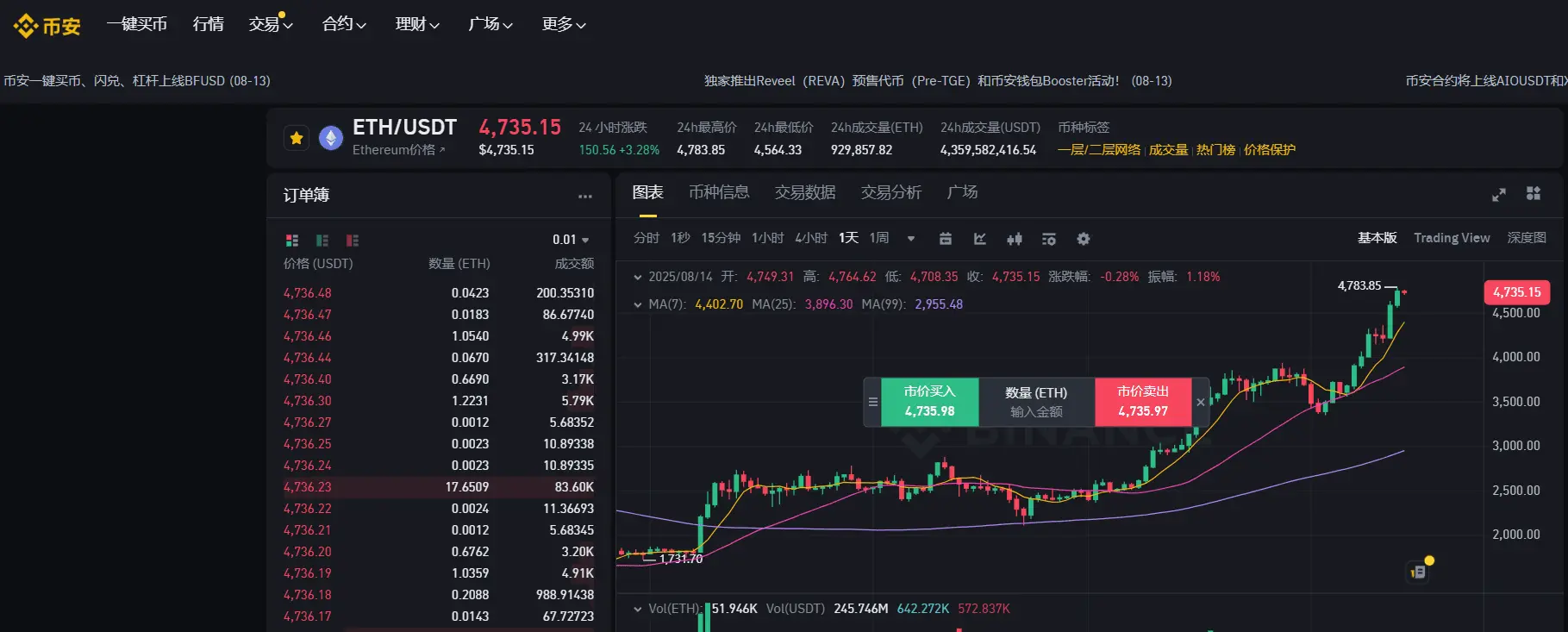Select the 1天 interval
The height and width of the screenshot is (632, 1568).
coord(848,238)
